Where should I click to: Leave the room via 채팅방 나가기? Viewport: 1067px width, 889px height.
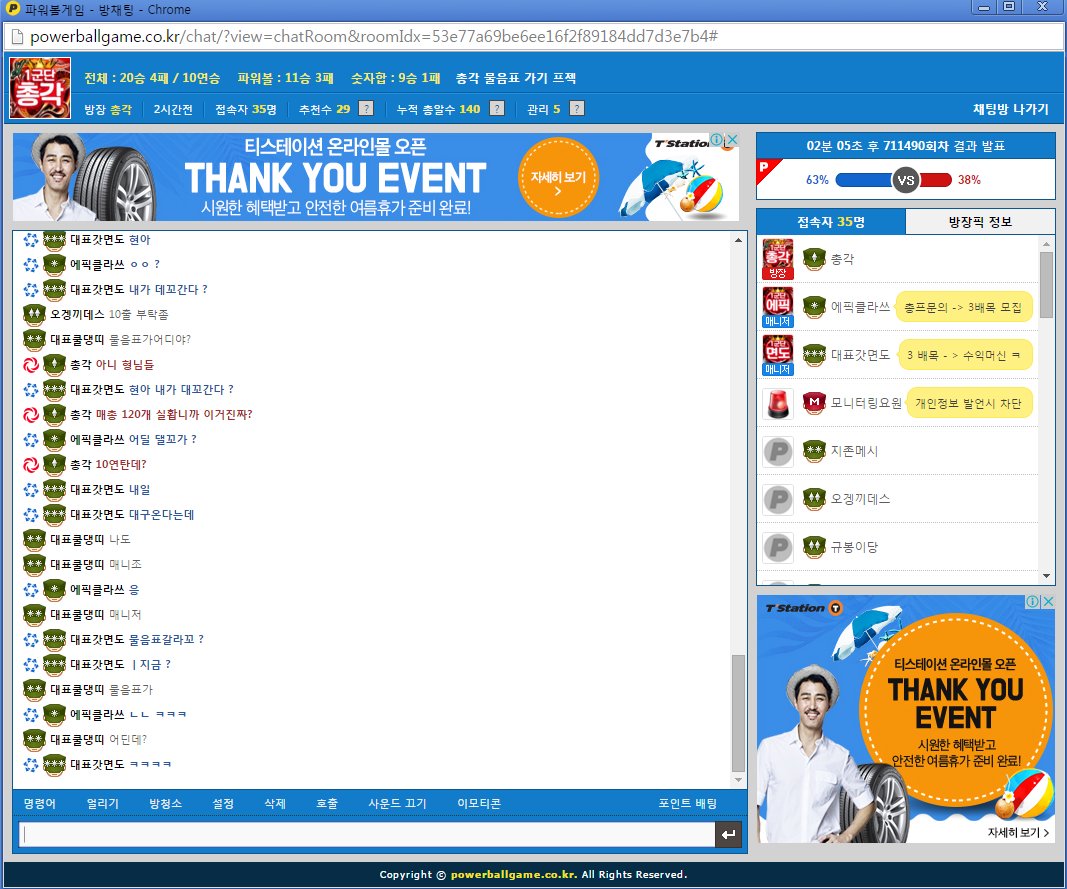(x=1011, y=109)
